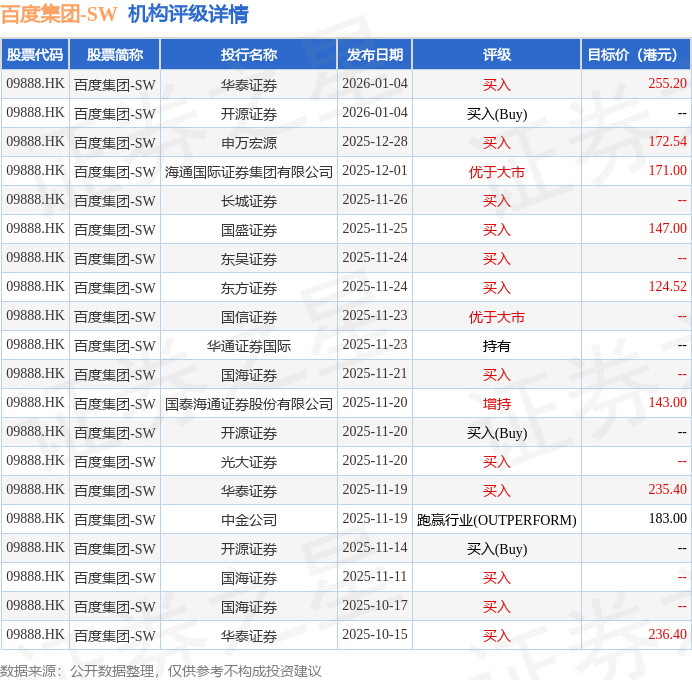The image size is (692, 680).
Task: Select 华泰证券 in the 2026-01-04 row
Action: 249,85
